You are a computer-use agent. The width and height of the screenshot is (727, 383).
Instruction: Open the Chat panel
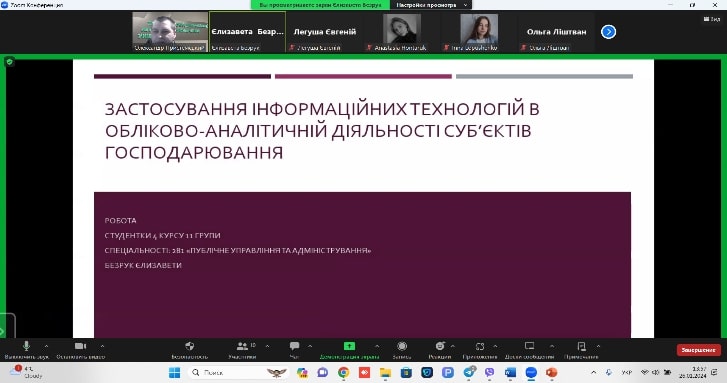[294, 350]
